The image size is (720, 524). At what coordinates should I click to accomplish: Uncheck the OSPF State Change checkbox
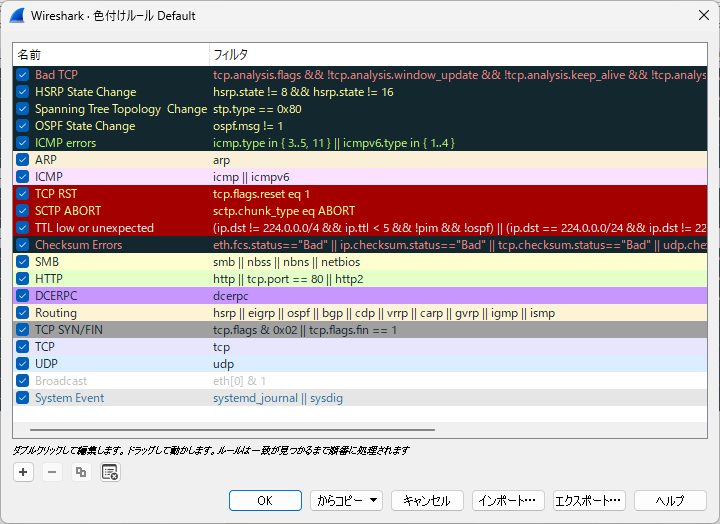pos(22,126)
